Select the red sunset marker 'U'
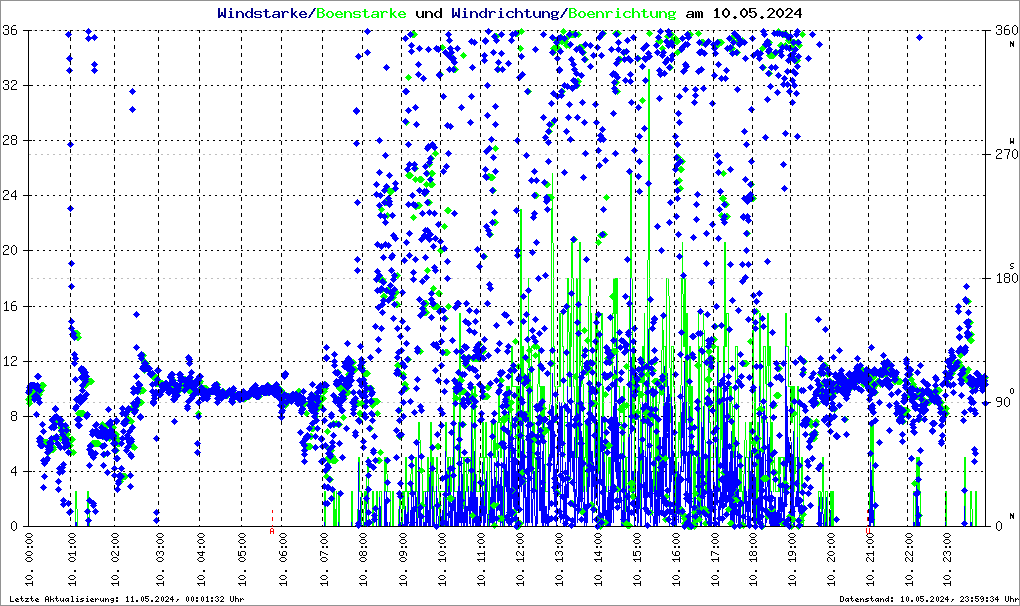This screenshot has height=606, width=1020. click(x=868, y=531)
